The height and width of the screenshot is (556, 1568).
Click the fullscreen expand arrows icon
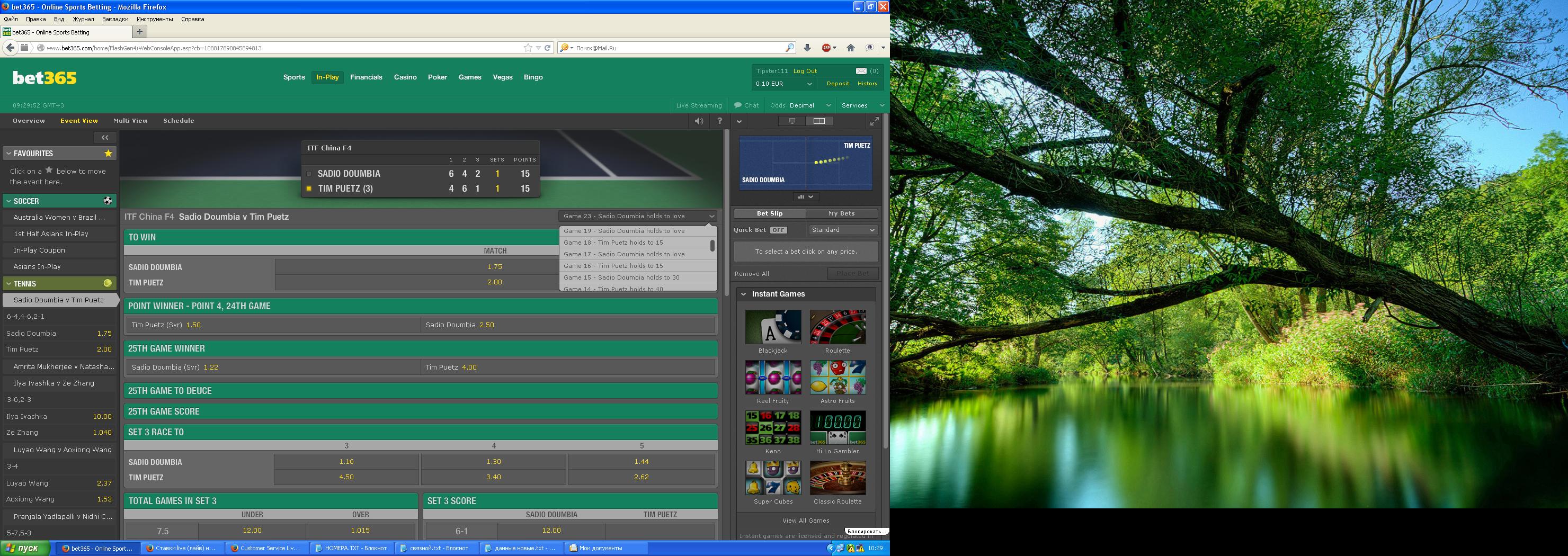[874, 122]
